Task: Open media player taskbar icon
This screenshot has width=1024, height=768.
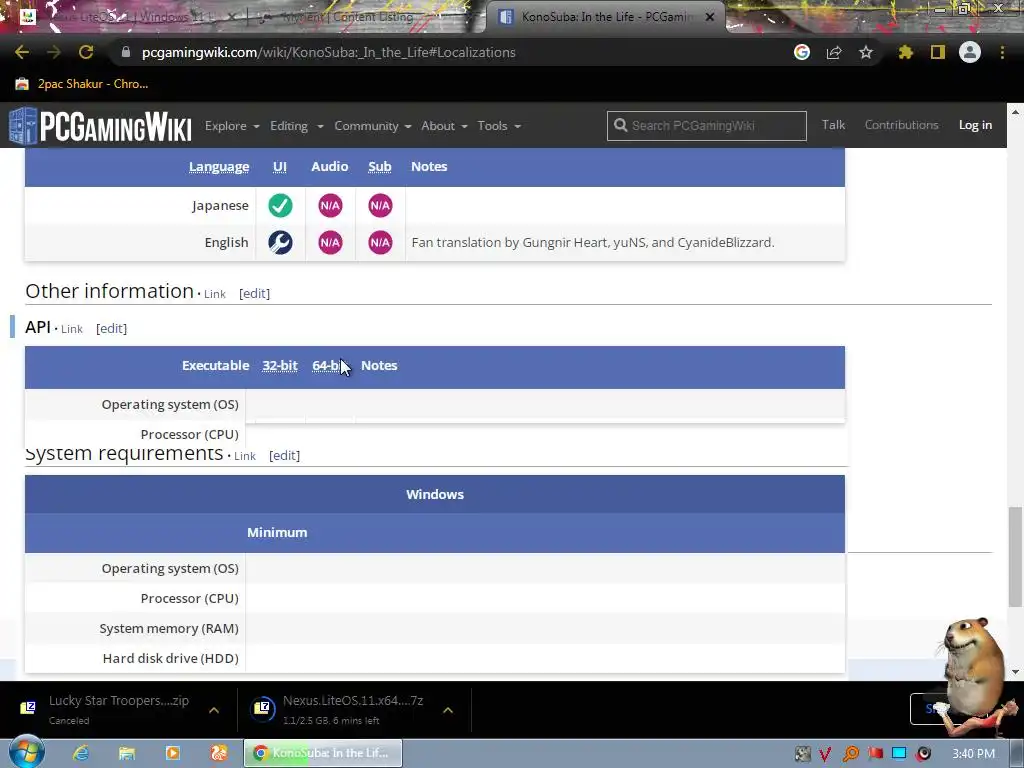Action: (x=173, y=753)
